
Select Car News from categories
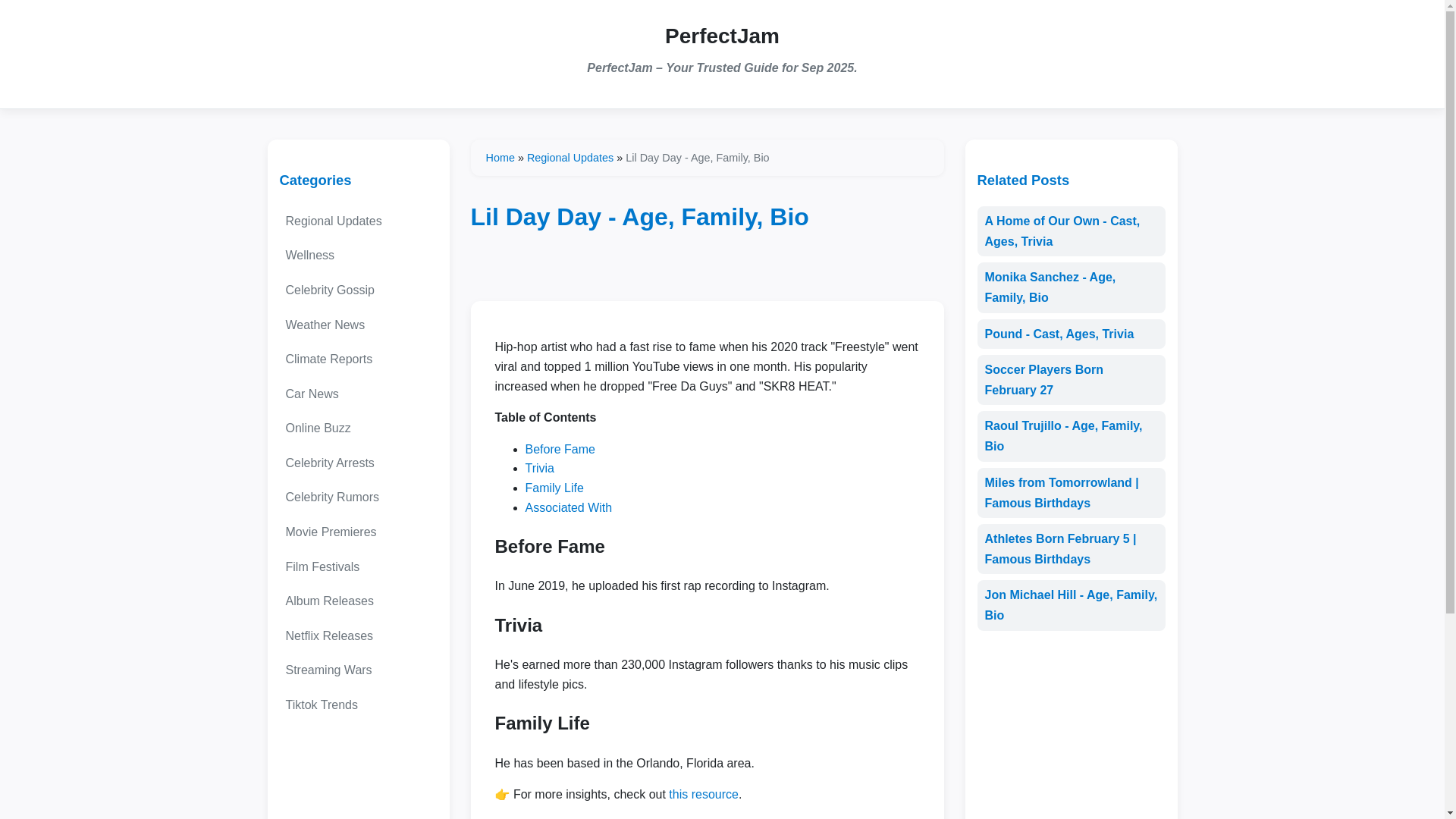coord(358,394)
